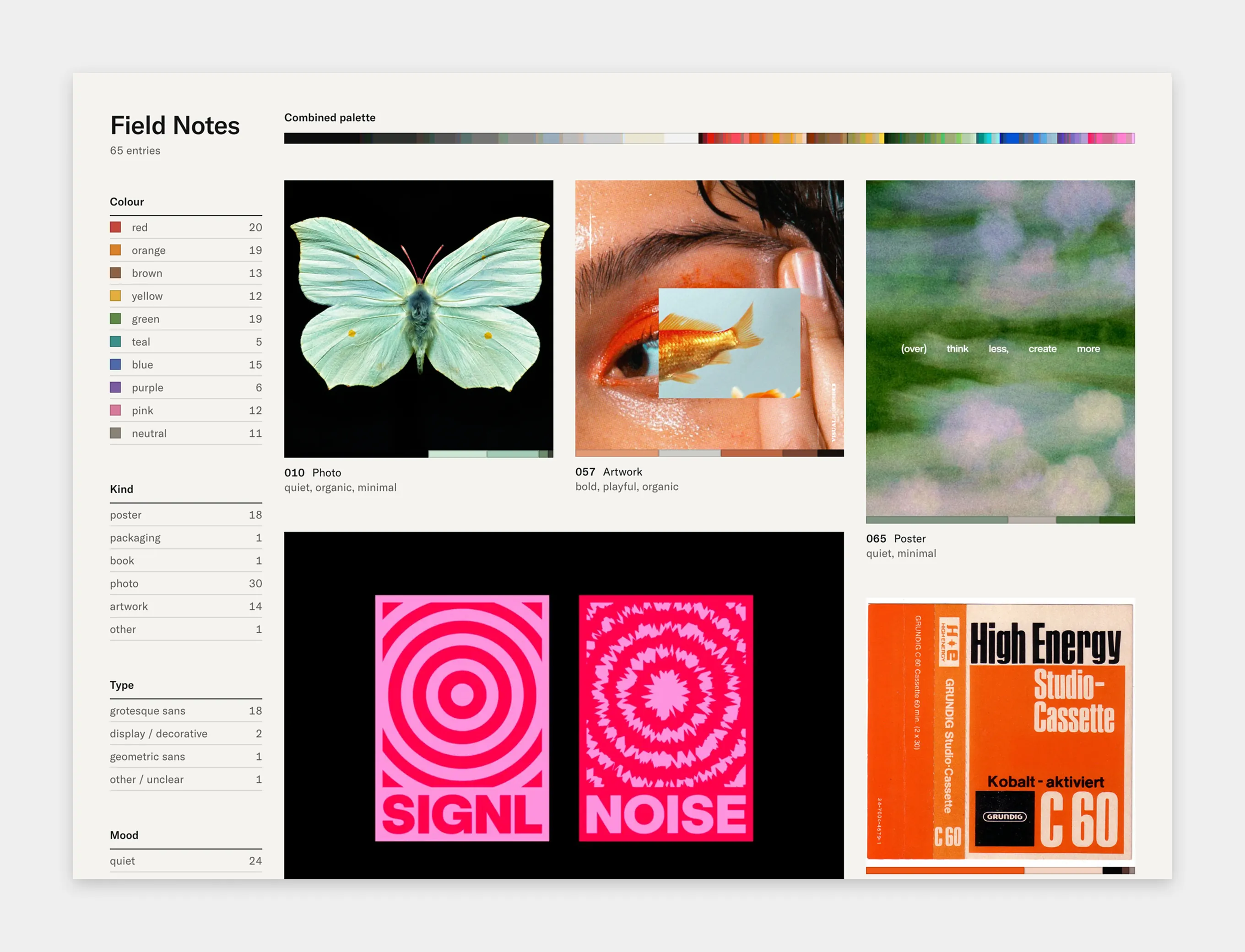Screen dimensions: 1245x952
Task: Click the Colour section heading
Action: coord(127,202)
